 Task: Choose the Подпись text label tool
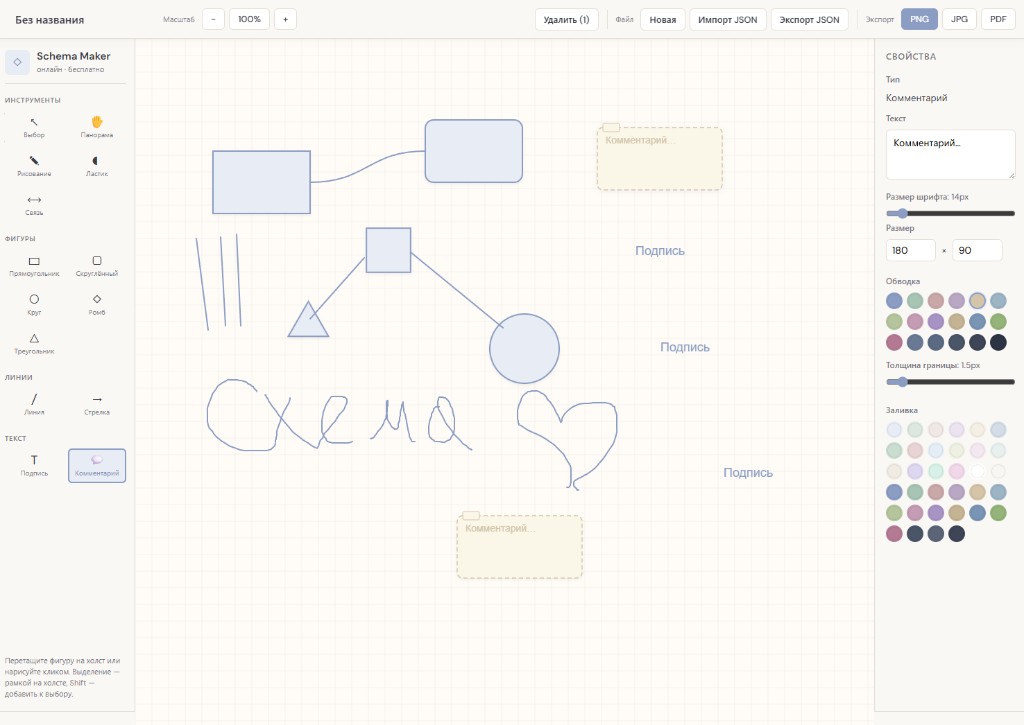pos(34,465)
